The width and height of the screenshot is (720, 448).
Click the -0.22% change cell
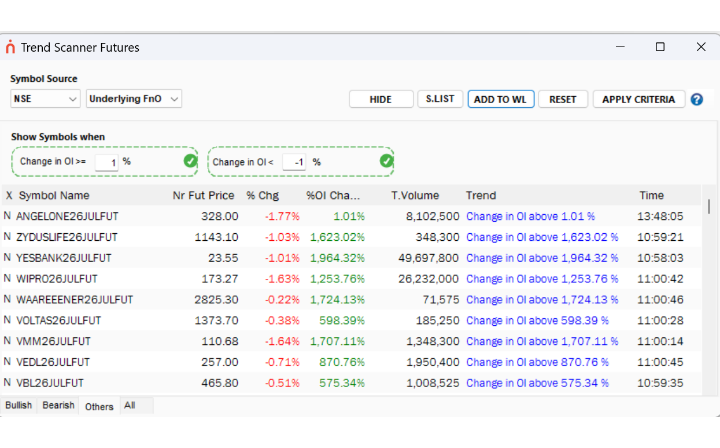coord(282,300)
